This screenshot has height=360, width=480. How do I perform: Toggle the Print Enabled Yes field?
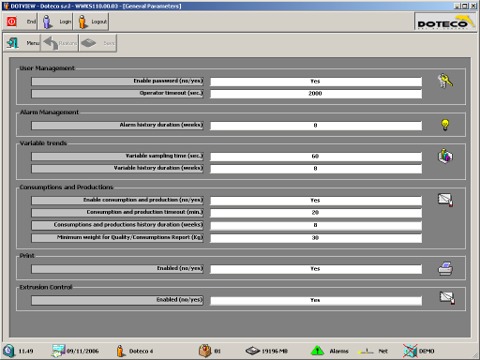[x=316, y=269]
